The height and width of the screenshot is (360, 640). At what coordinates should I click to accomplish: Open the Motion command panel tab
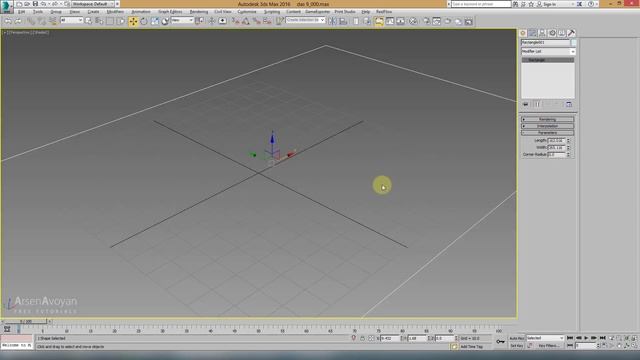pos(552,33)
